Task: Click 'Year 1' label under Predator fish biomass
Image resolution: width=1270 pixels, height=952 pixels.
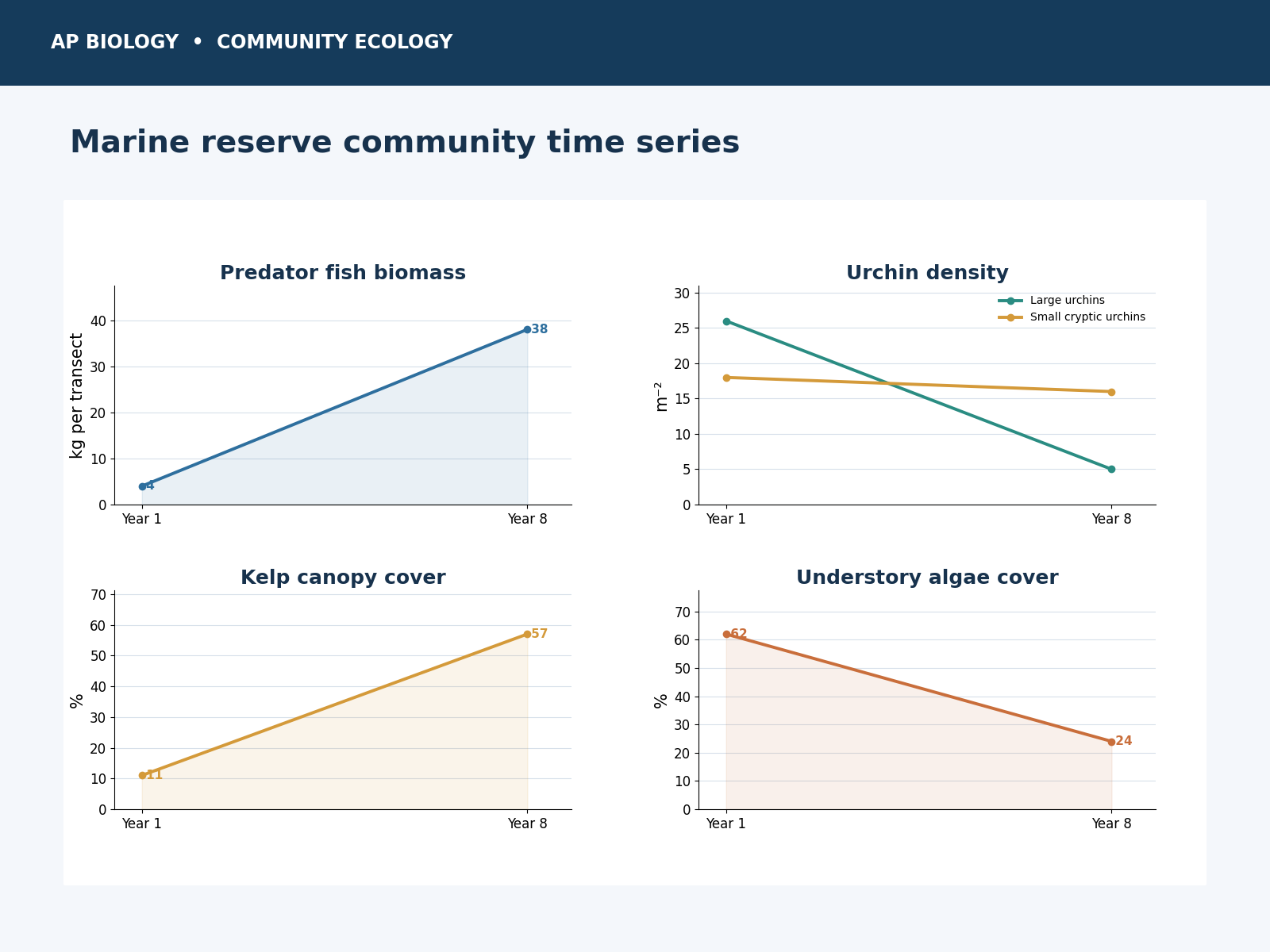Action: tap(142, 519)
